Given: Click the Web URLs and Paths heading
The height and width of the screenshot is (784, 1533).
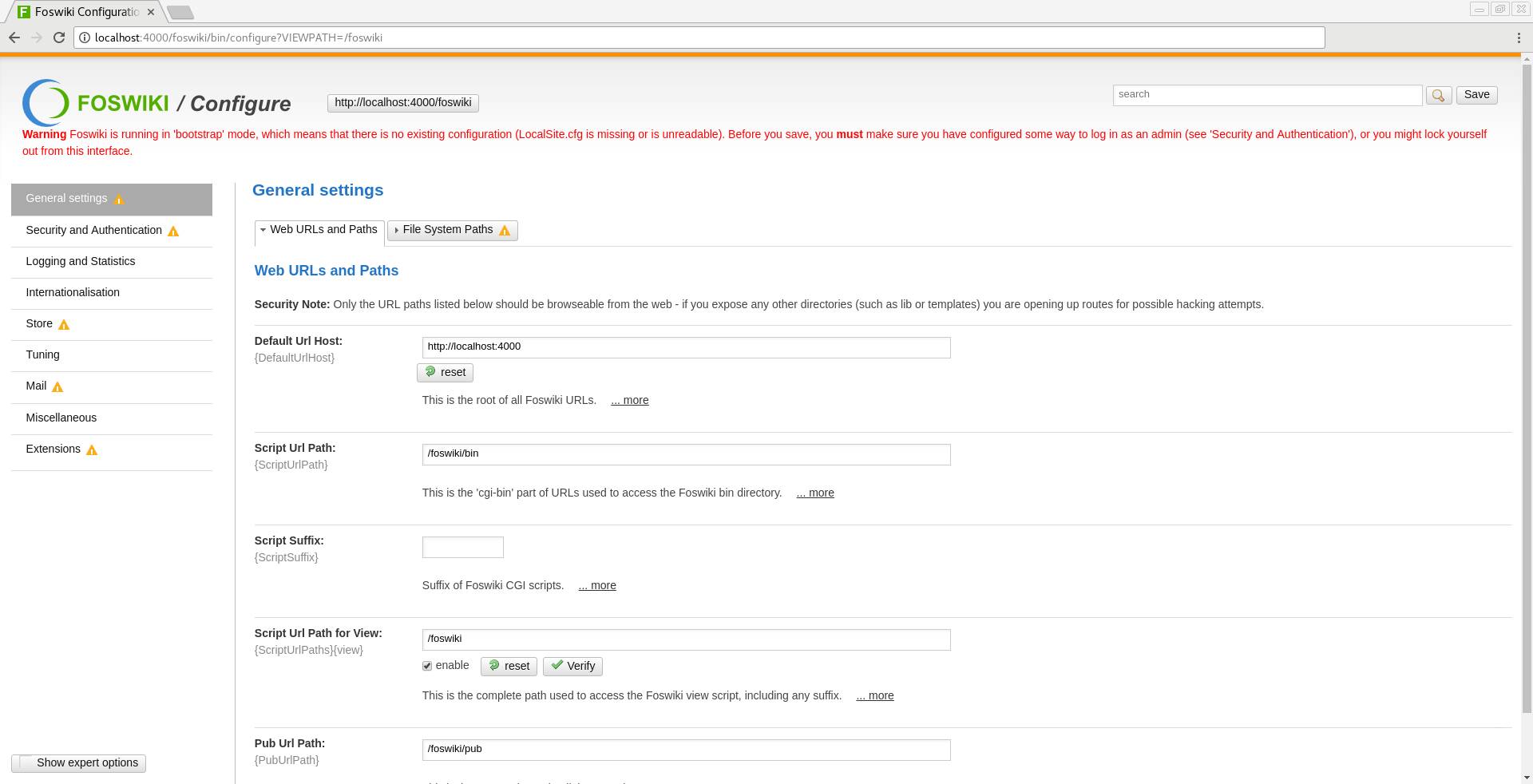Looking at the screenshot, I should point(327,271).
